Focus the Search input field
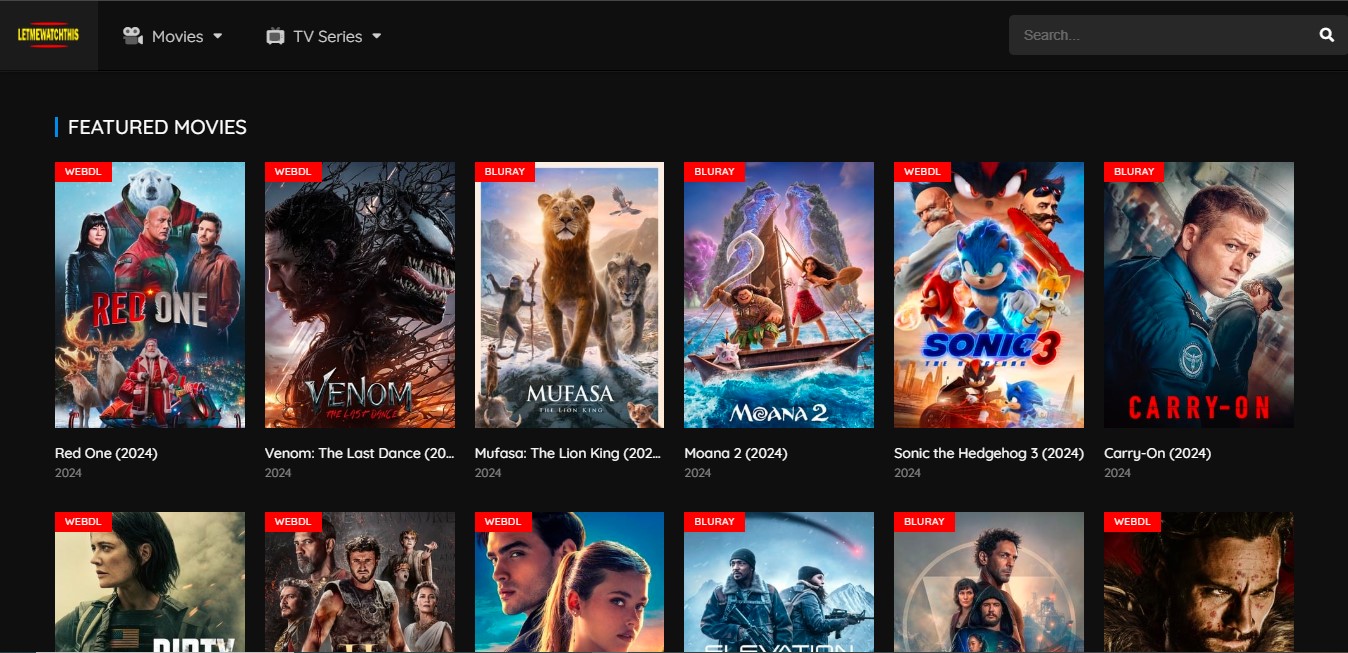1348x653 pixels. pos(1160,35)
